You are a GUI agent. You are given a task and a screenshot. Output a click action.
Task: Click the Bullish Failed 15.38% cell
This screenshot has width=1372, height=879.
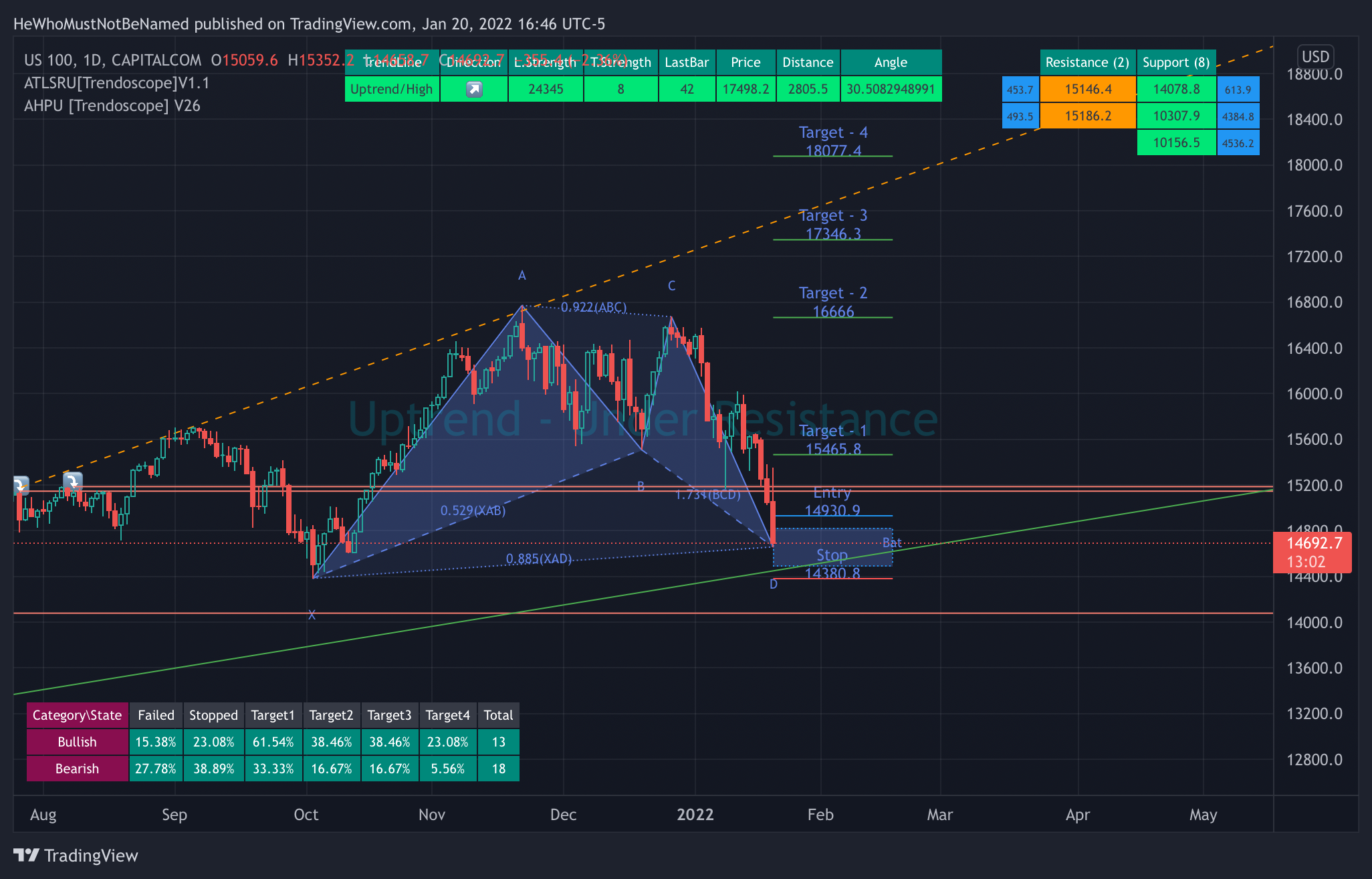coord(156,742)
